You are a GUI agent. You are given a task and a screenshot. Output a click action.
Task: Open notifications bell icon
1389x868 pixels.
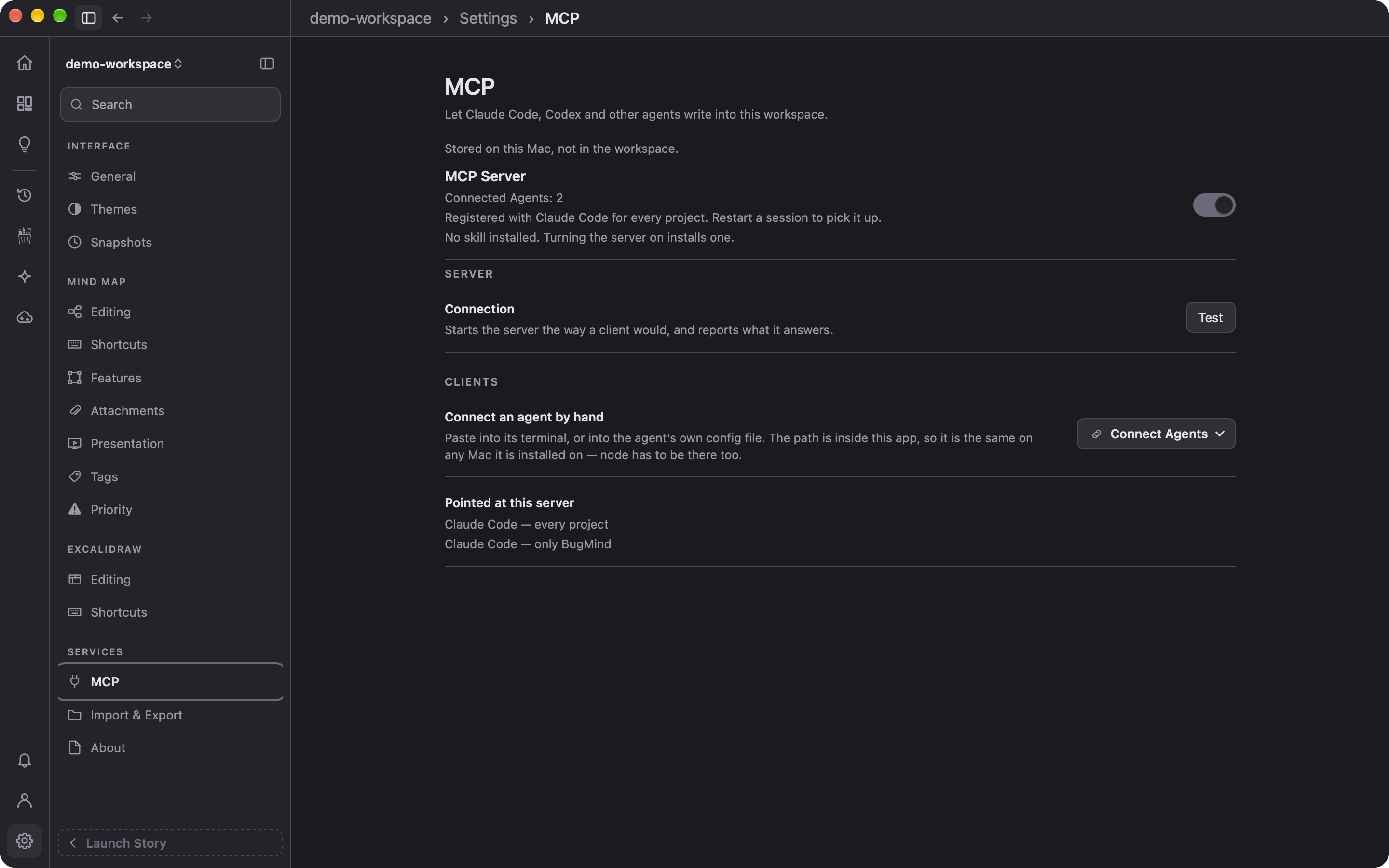[x=24, y=760]
